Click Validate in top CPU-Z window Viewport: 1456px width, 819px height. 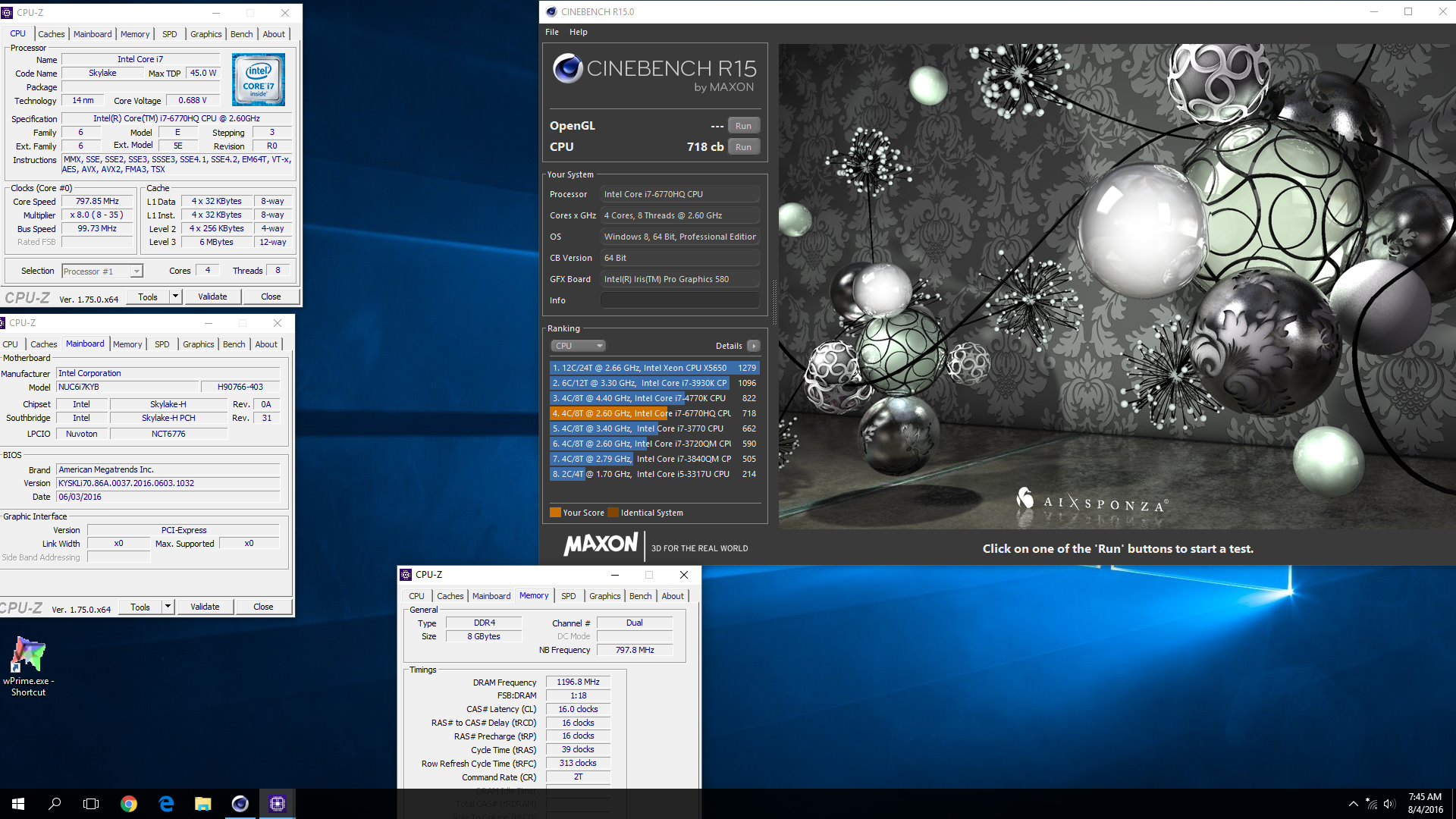(x=212, y=297)
